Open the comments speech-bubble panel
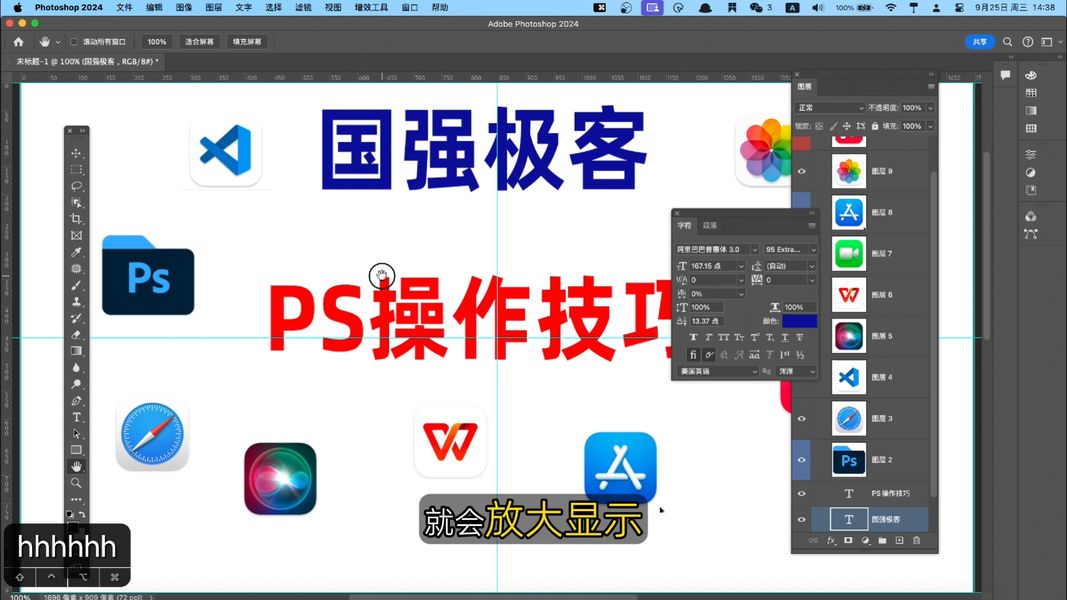Screen dimensions: 1067x600 pos(1005,76)
